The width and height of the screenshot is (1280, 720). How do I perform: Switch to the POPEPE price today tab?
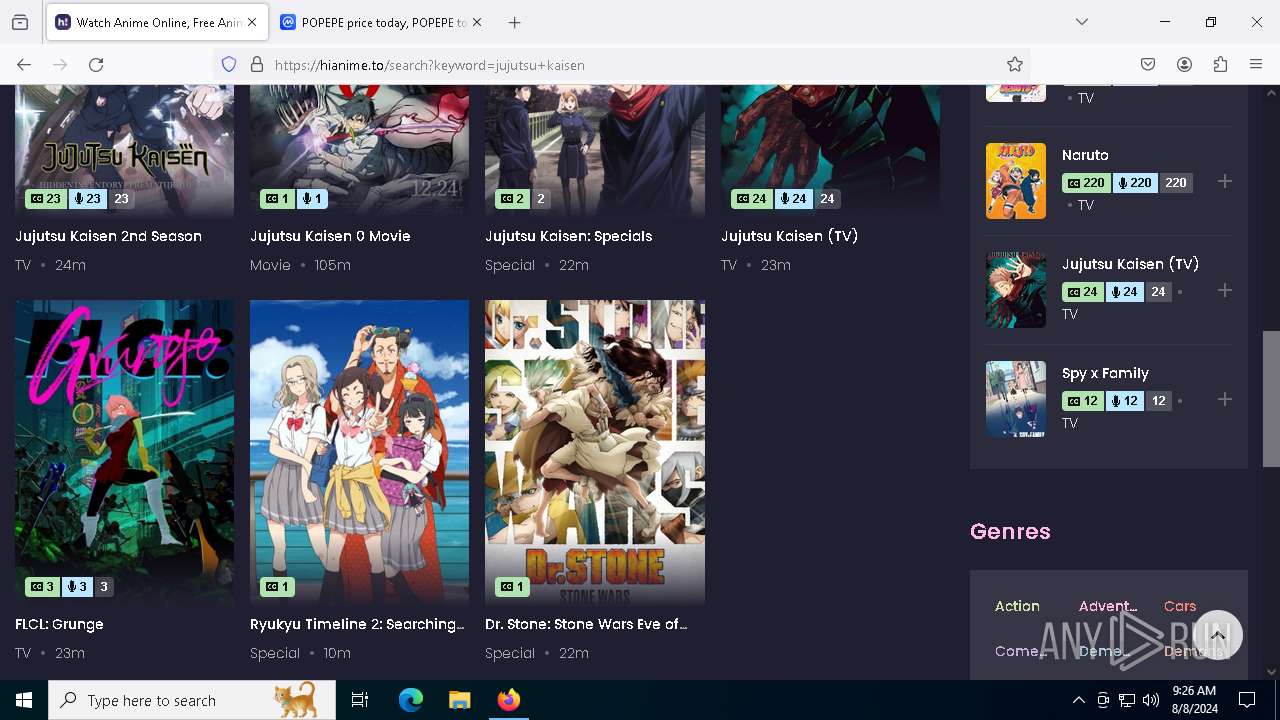pos(382,22)
